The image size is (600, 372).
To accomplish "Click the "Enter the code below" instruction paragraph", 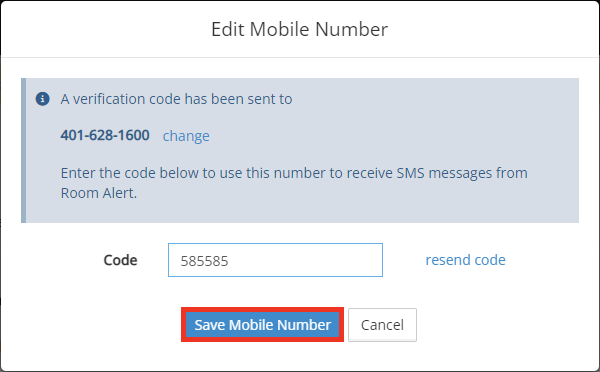I will coord(294,183).
